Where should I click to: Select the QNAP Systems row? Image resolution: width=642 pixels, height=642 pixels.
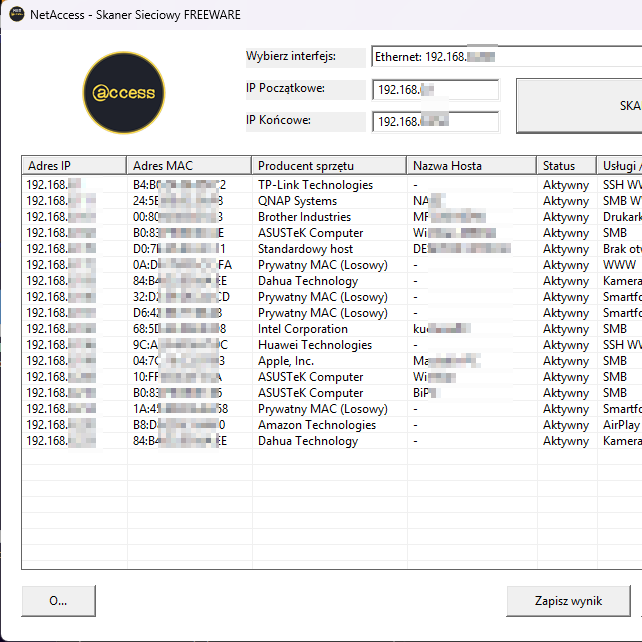332,201
